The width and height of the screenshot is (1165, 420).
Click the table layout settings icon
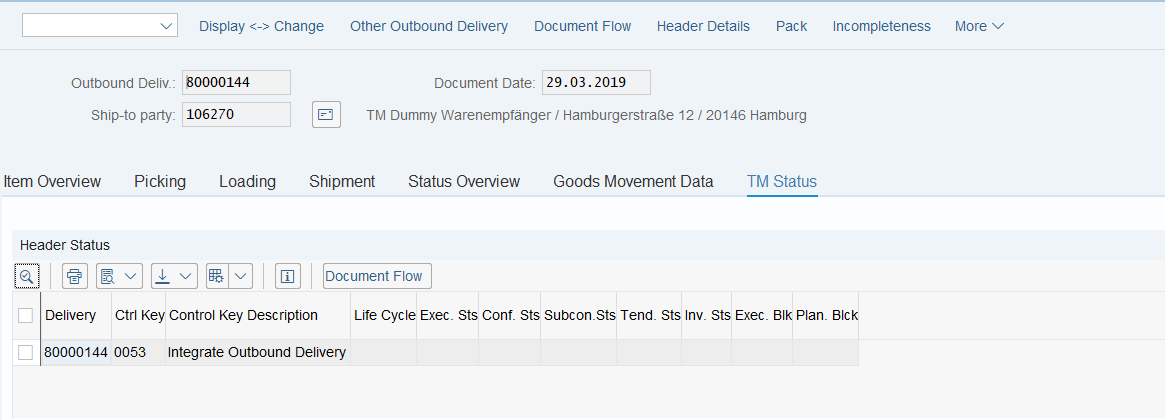216,276
